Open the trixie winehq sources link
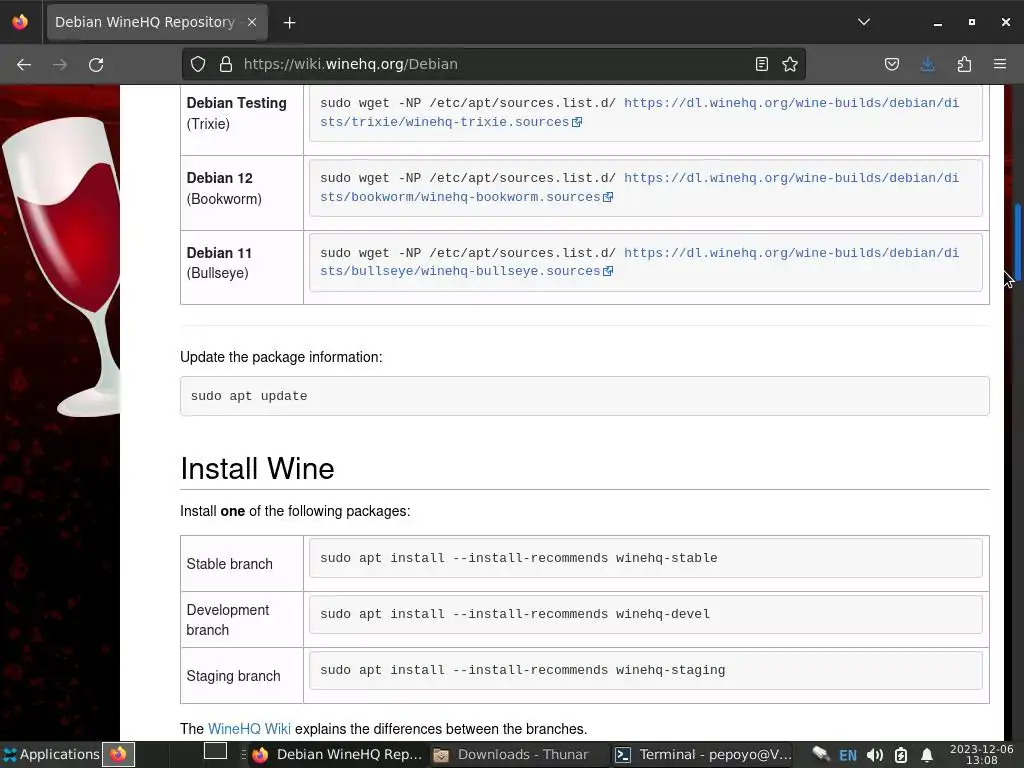Image resolution: width=1024 pixels, height=768 pixels. pyautogui.click(x=639, y=112)
